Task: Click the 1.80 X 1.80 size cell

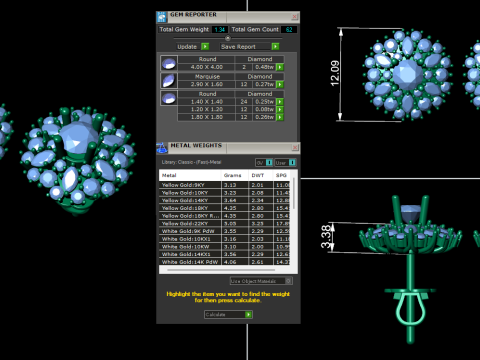Action: coord(207,117)
